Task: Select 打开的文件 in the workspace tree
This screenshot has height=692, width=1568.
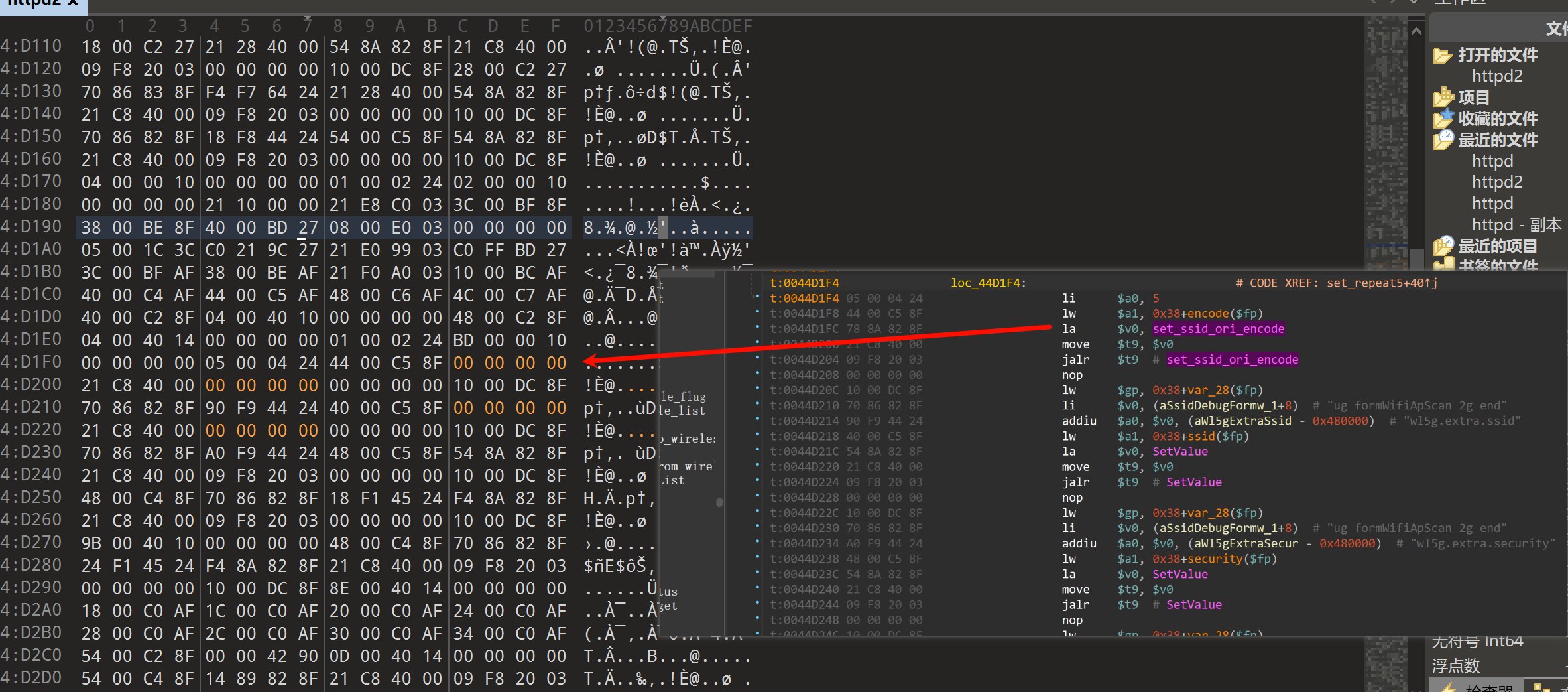Action: tap(1498, 55)
